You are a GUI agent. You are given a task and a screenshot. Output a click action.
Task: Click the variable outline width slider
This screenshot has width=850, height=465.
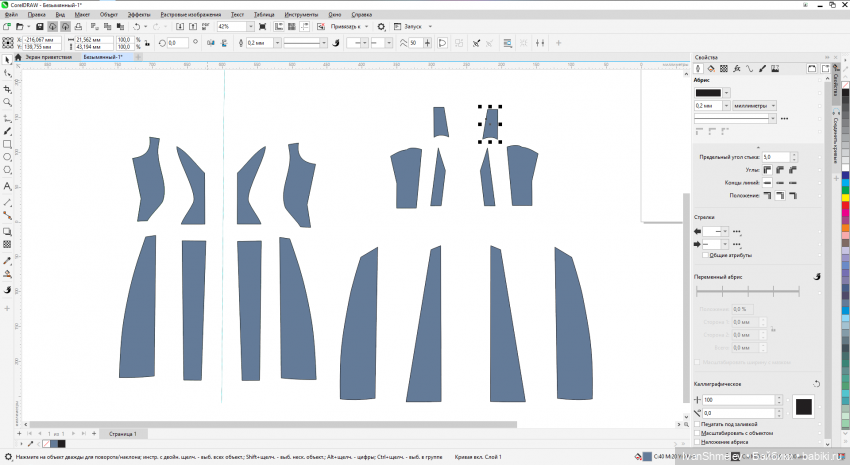[x=748, y=292]
